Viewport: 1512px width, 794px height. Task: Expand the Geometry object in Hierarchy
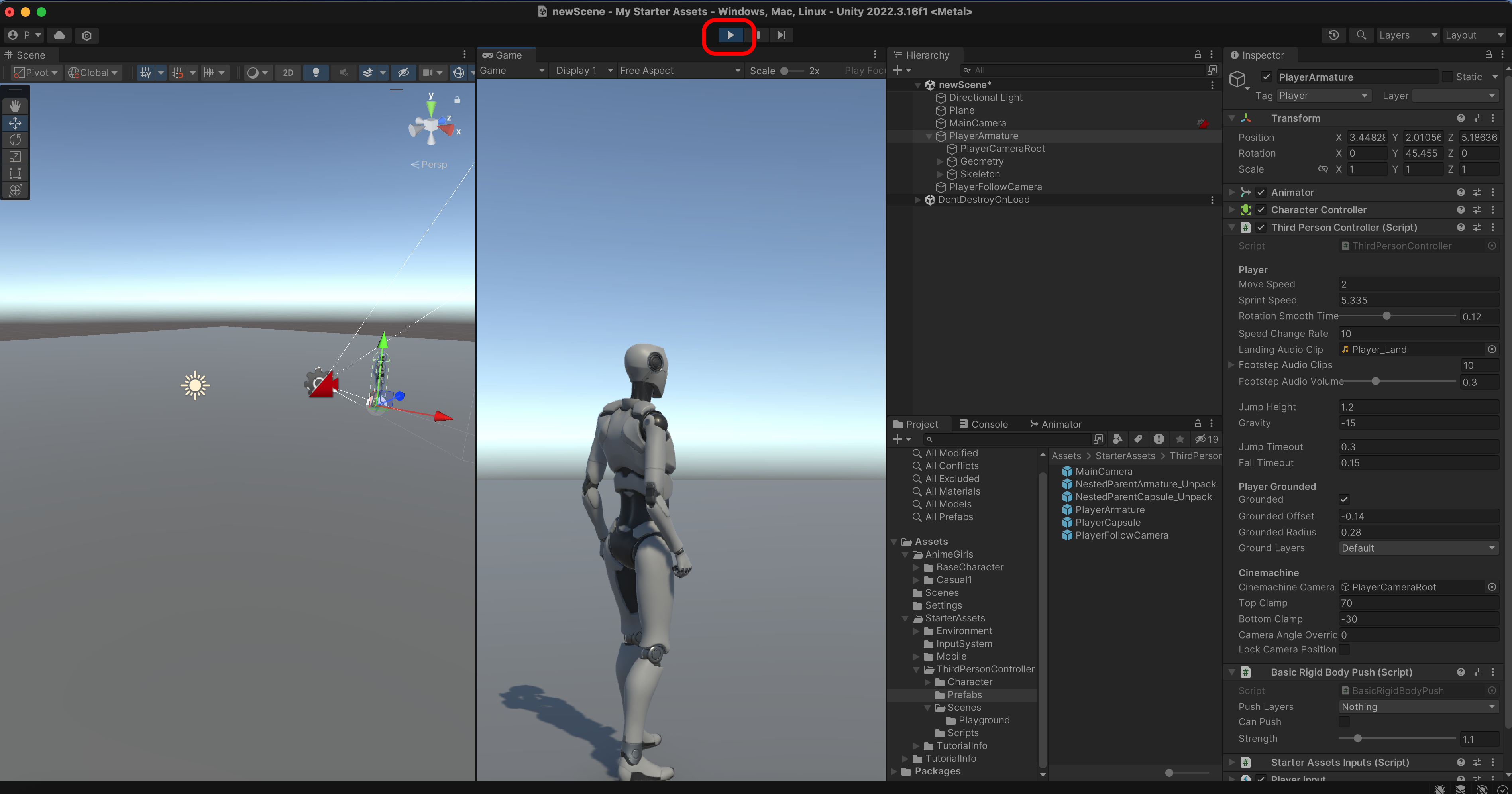click(940, 161)
